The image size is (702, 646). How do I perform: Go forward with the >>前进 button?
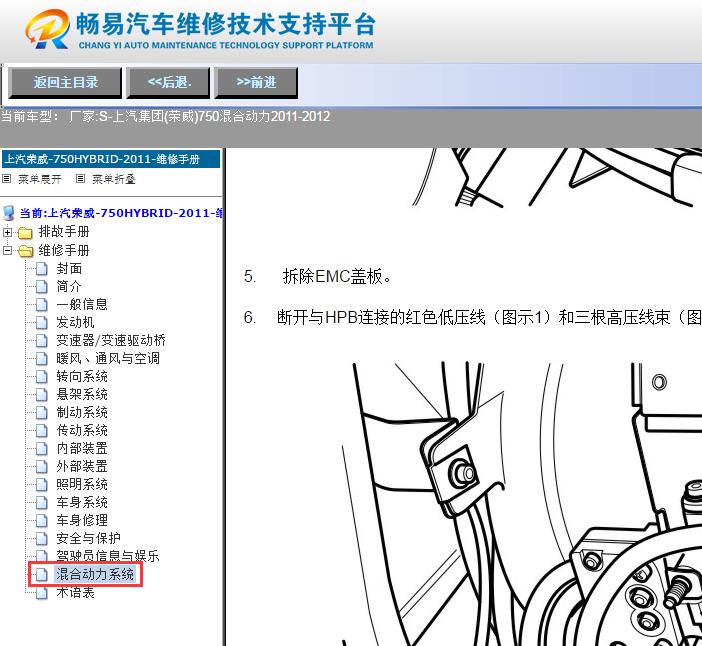[256, 82]
